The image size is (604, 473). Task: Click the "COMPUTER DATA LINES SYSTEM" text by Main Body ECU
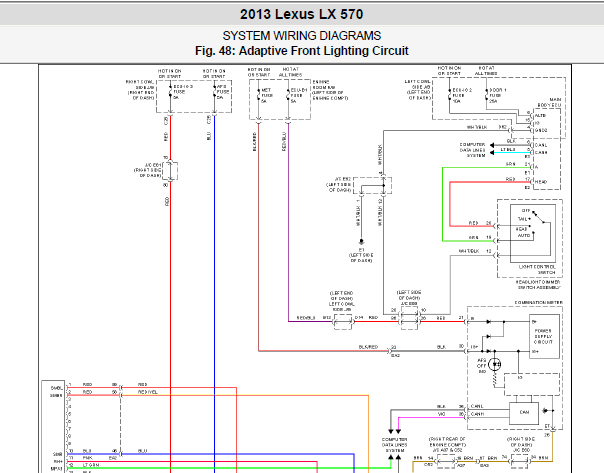pyautogui.click(x=472, y=150)
